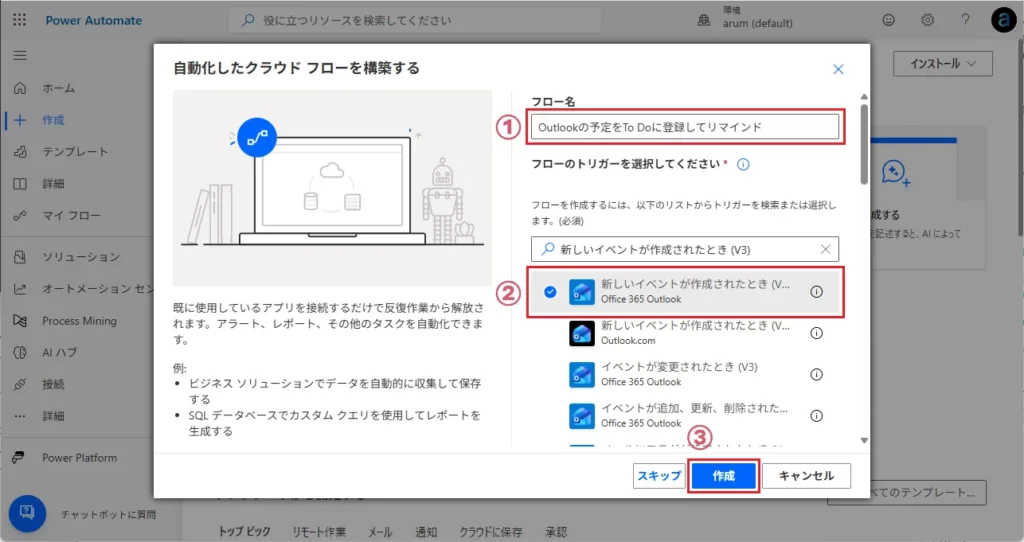Click the Process Mining sidebar icon
Image resolution: width=1024 pixels, height=542 pixels.
20,321
